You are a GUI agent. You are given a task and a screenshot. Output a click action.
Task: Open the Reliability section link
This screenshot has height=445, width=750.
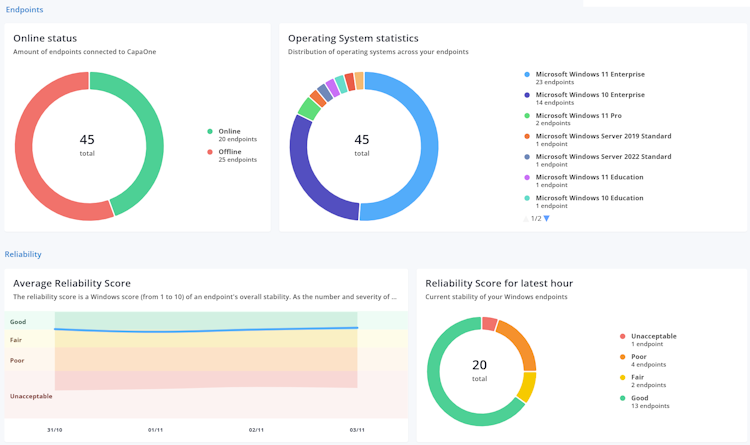coord(23,254)
